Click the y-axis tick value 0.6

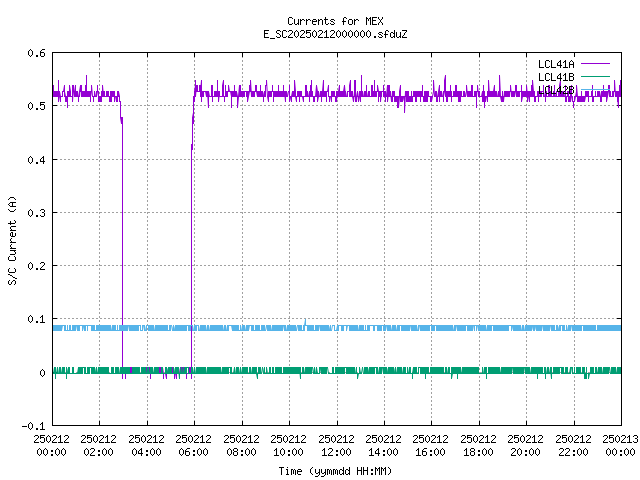click(x=36, y=53)
